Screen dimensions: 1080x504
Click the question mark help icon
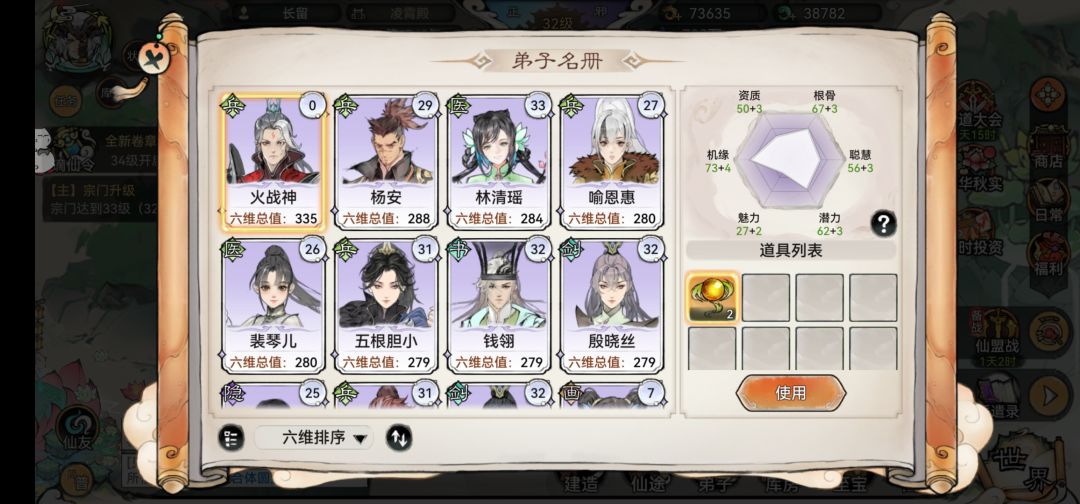pos(883,223)
